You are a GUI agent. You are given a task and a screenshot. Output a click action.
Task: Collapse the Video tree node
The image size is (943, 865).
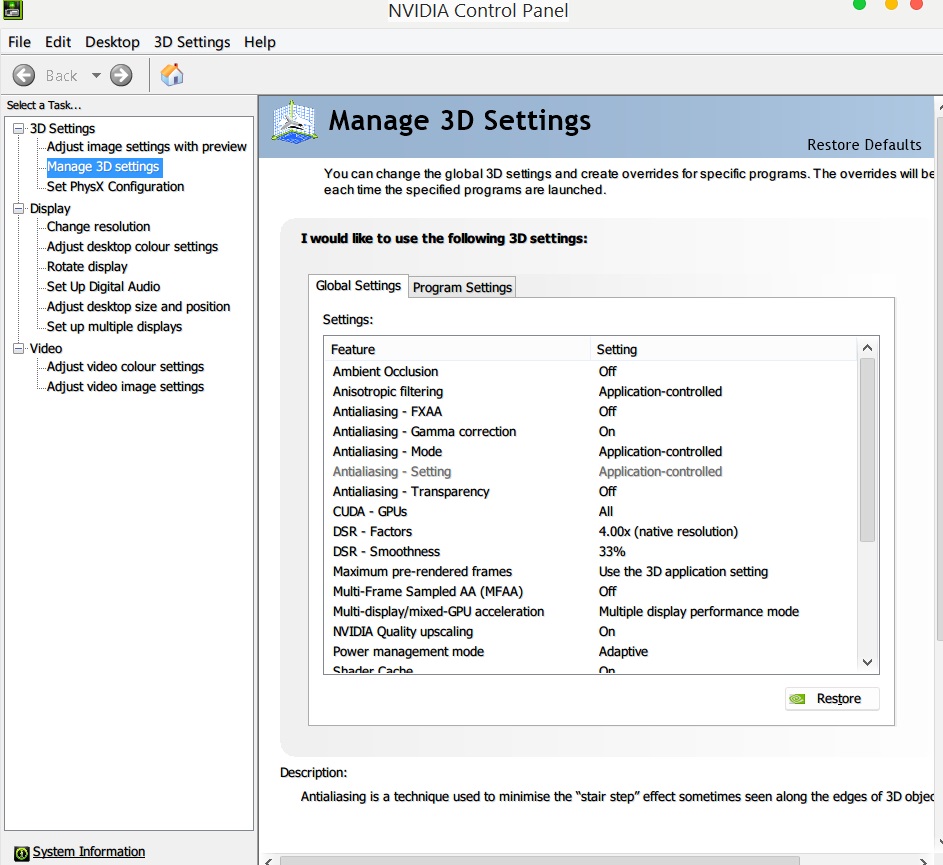click(19, 348)
